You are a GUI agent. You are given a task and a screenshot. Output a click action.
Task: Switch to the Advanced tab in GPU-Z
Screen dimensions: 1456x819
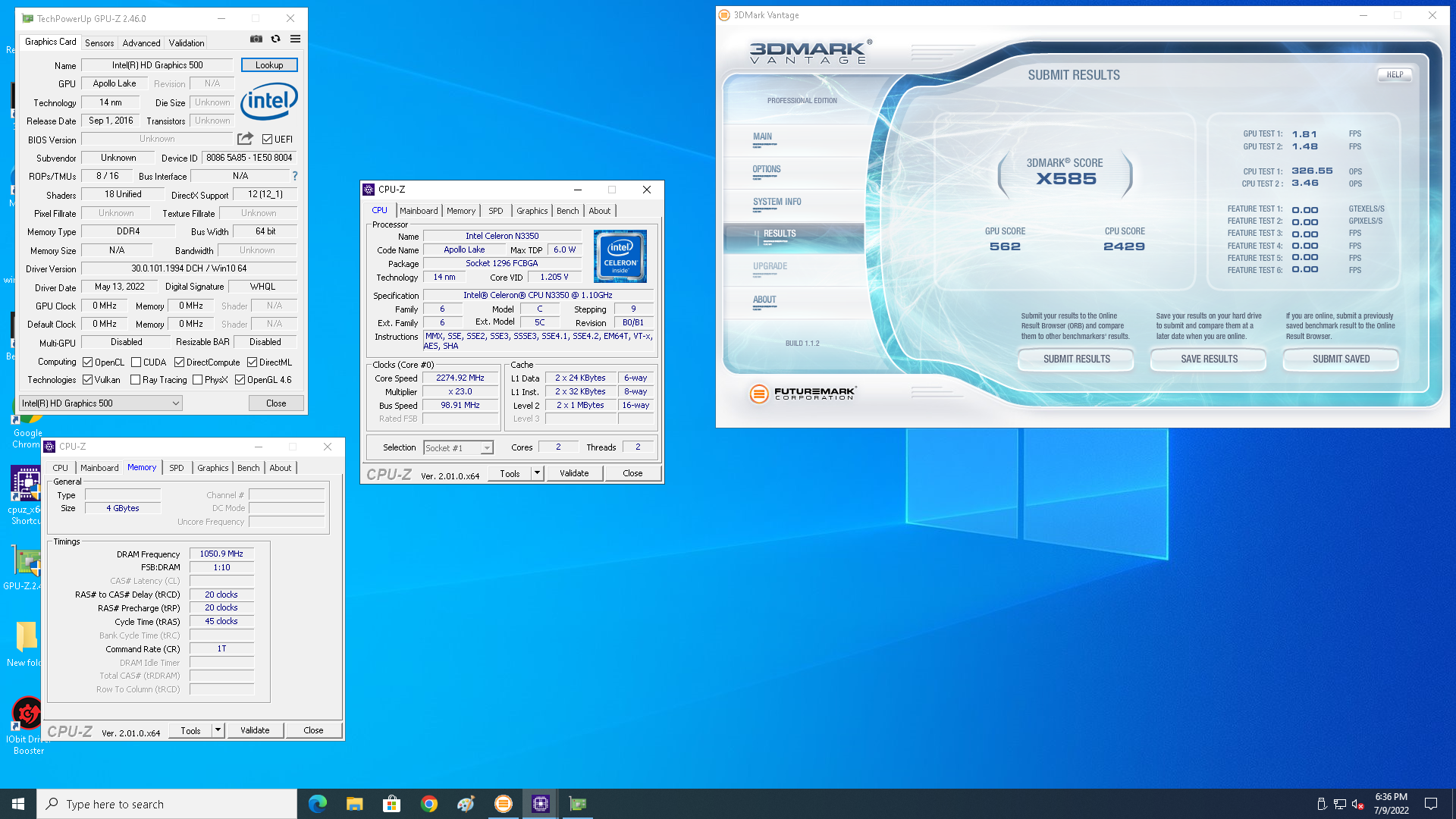141,43
